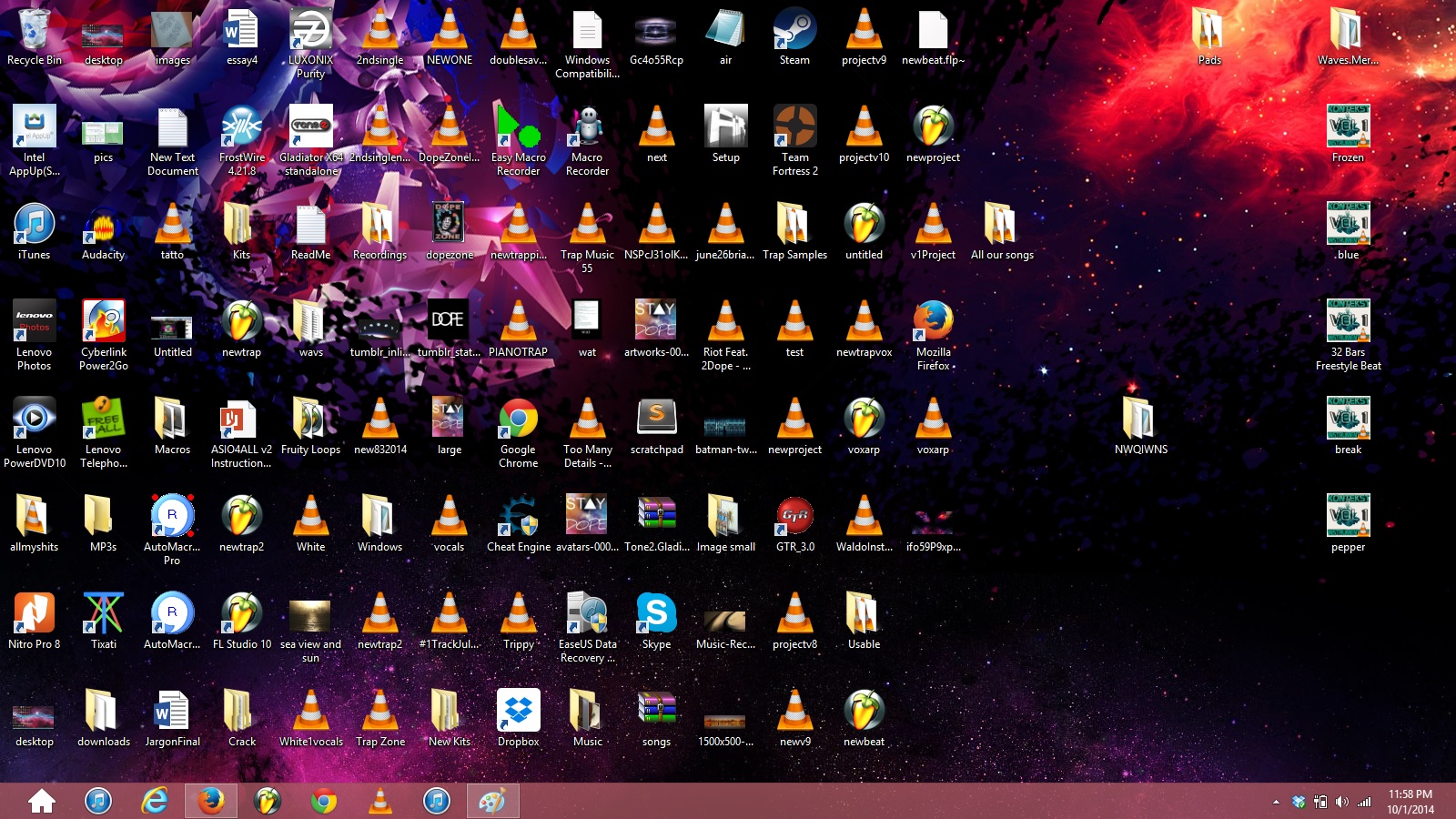Open the Tixati shortcut
Screen dimensions: 1456x819
(x=103, y=615)
